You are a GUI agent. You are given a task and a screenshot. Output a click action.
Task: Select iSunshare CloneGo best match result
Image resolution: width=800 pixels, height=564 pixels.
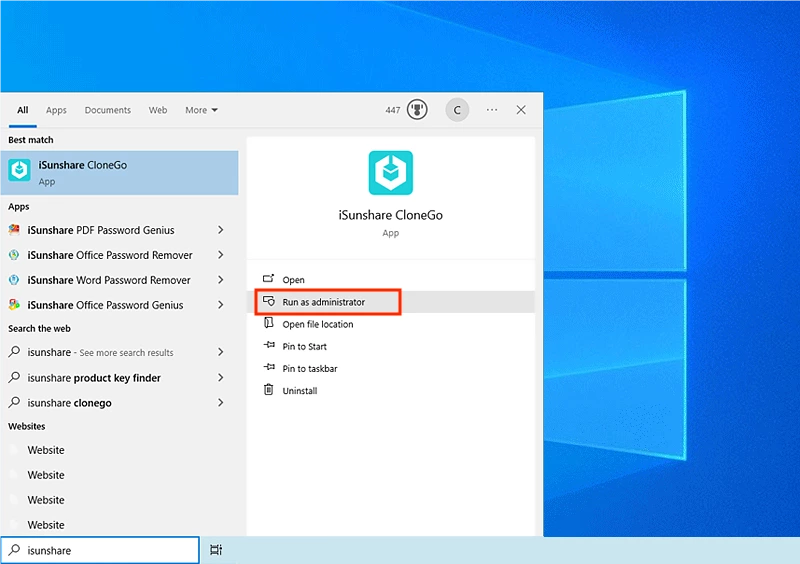[119, 173]
